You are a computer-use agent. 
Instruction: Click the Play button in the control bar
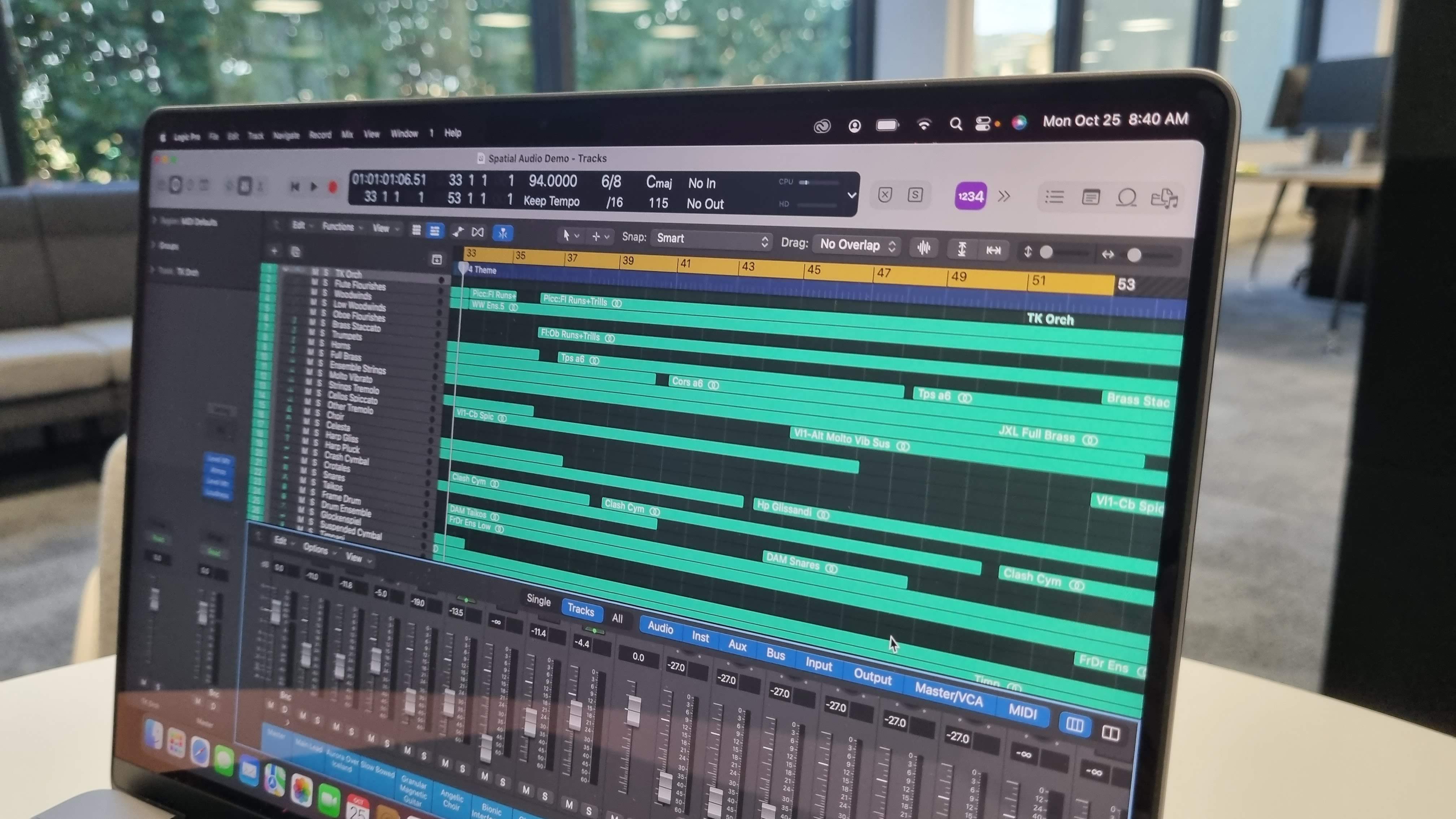[x=314, y=187]
